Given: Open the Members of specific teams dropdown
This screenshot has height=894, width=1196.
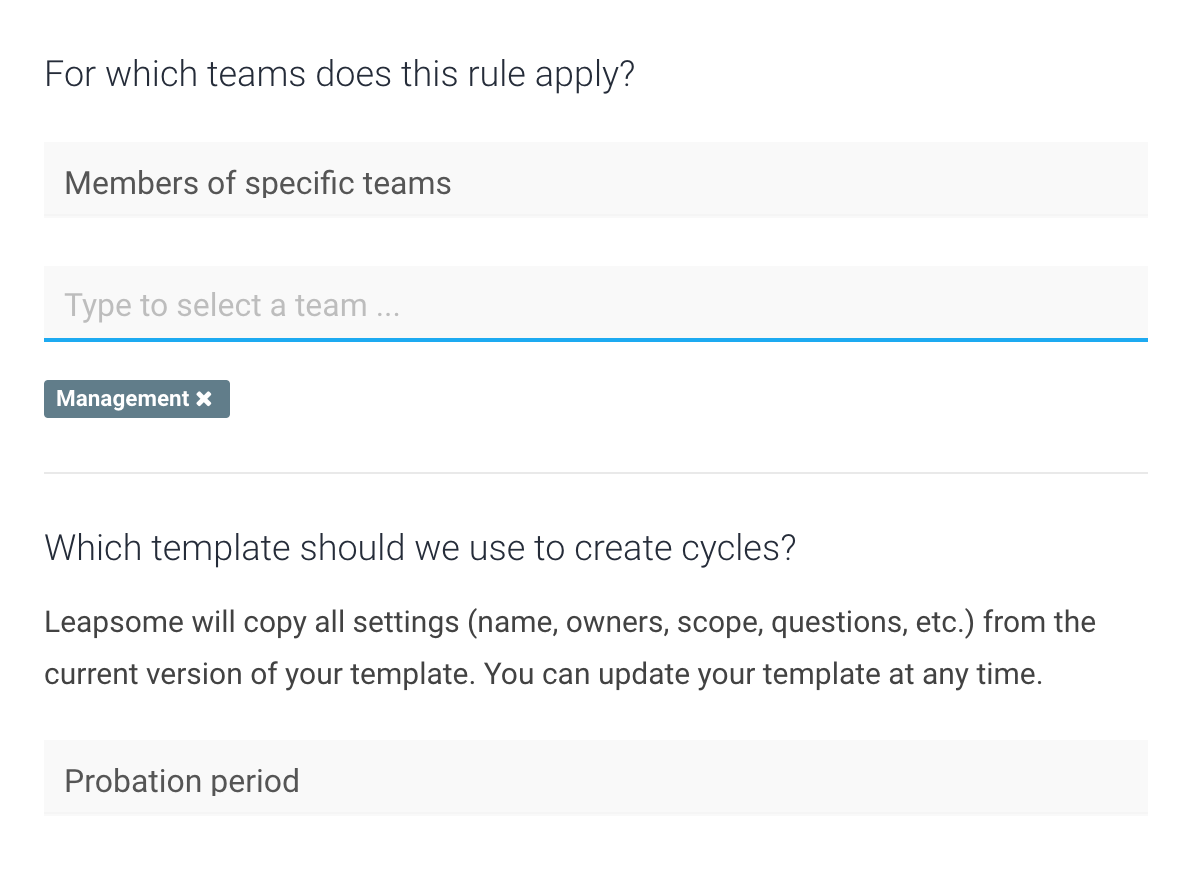Looking at the screenshot, I should pos(596,180).
